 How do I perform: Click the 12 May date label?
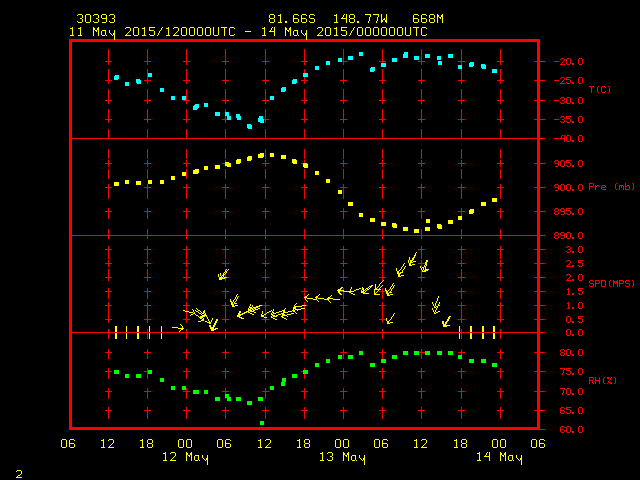click(x=185, y=457)
